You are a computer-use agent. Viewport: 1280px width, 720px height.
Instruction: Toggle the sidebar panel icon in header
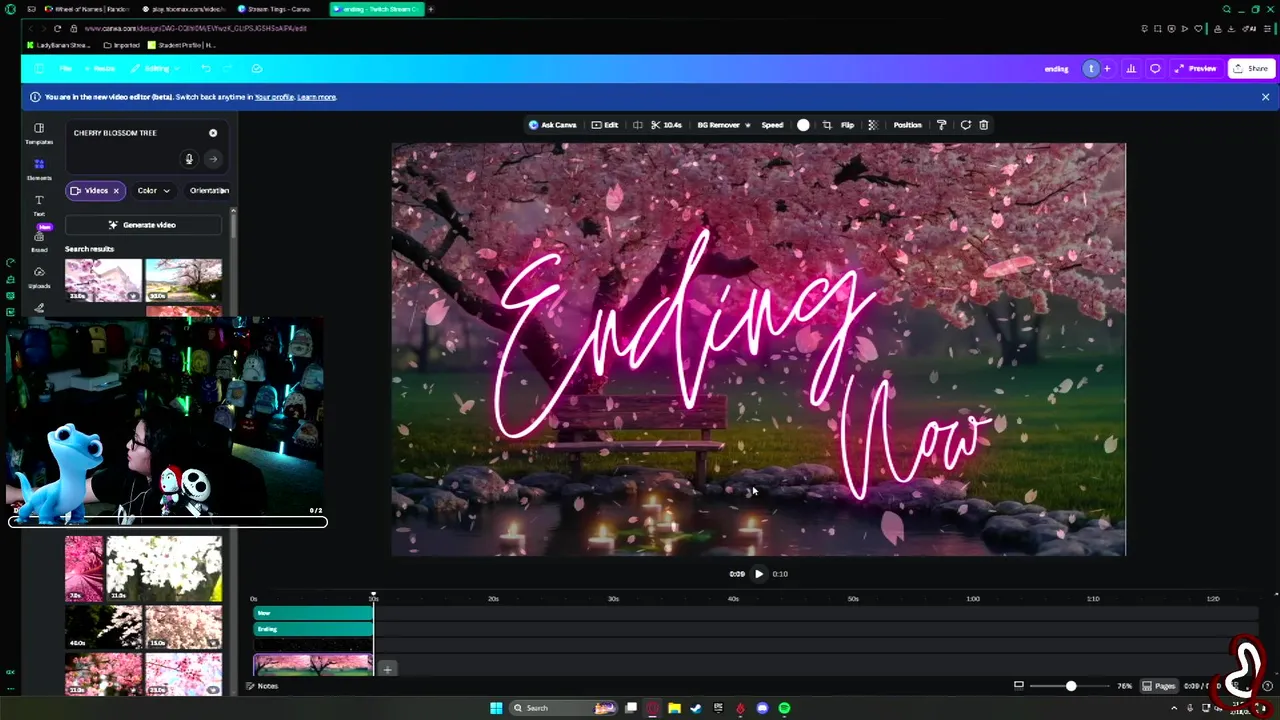pyautogui.click(x=39, y=69)
